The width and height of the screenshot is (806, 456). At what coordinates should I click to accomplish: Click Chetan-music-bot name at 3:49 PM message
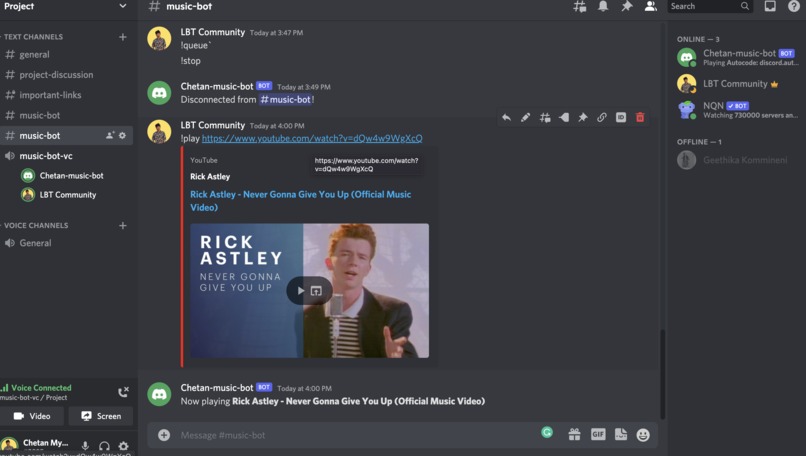(217, 86)
